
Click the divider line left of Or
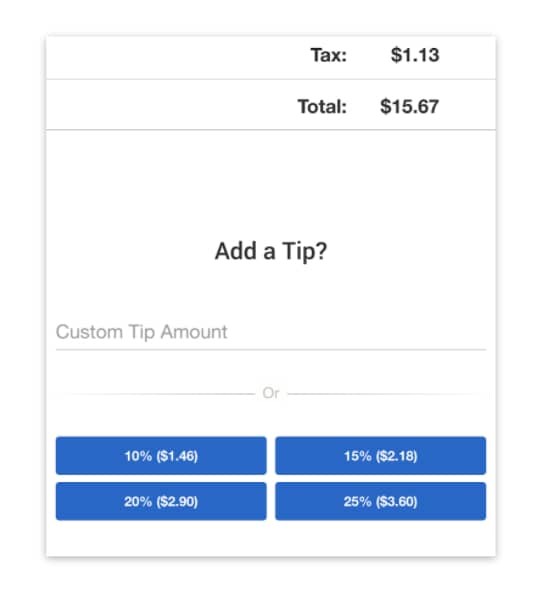156,394
